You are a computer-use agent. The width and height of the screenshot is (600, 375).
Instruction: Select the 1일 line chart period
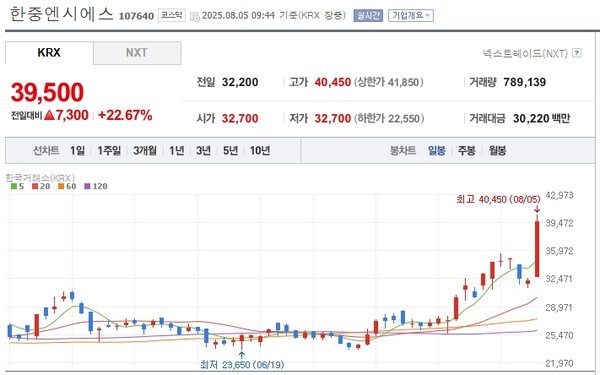(77, 150)
